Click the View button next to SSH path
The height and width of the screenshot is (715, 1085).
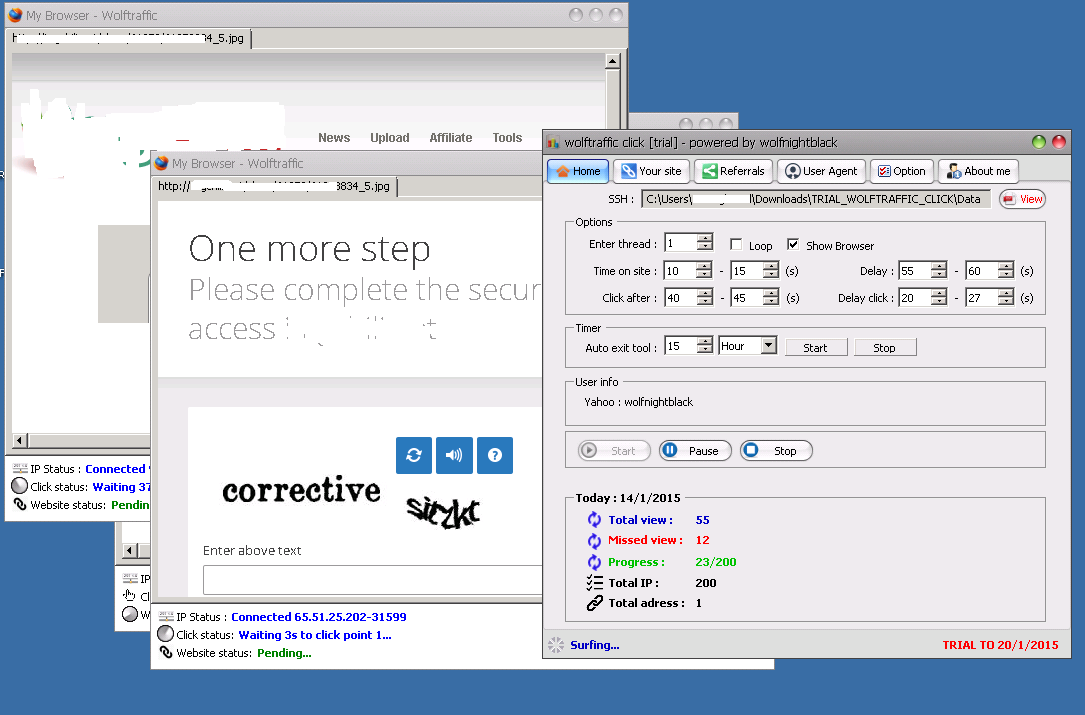tap(1022, 199)
